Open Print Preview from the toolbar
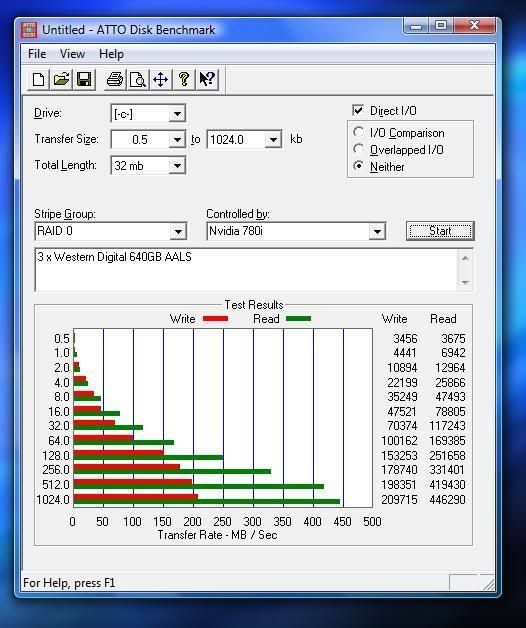This screenshot has width=526, height=628. pyautogui.click(x=138, y=79)
